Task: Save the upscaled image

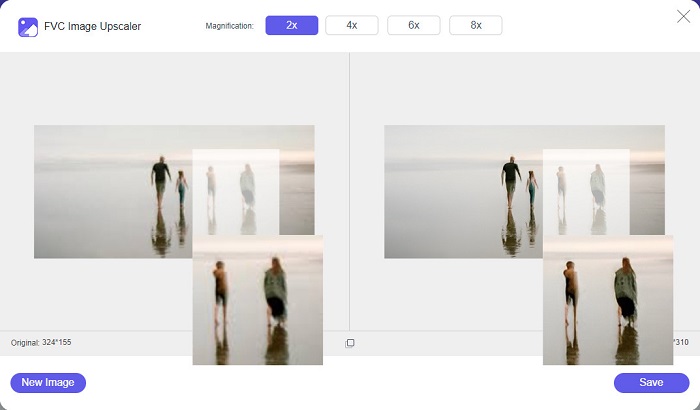Action: pos(651,382)
